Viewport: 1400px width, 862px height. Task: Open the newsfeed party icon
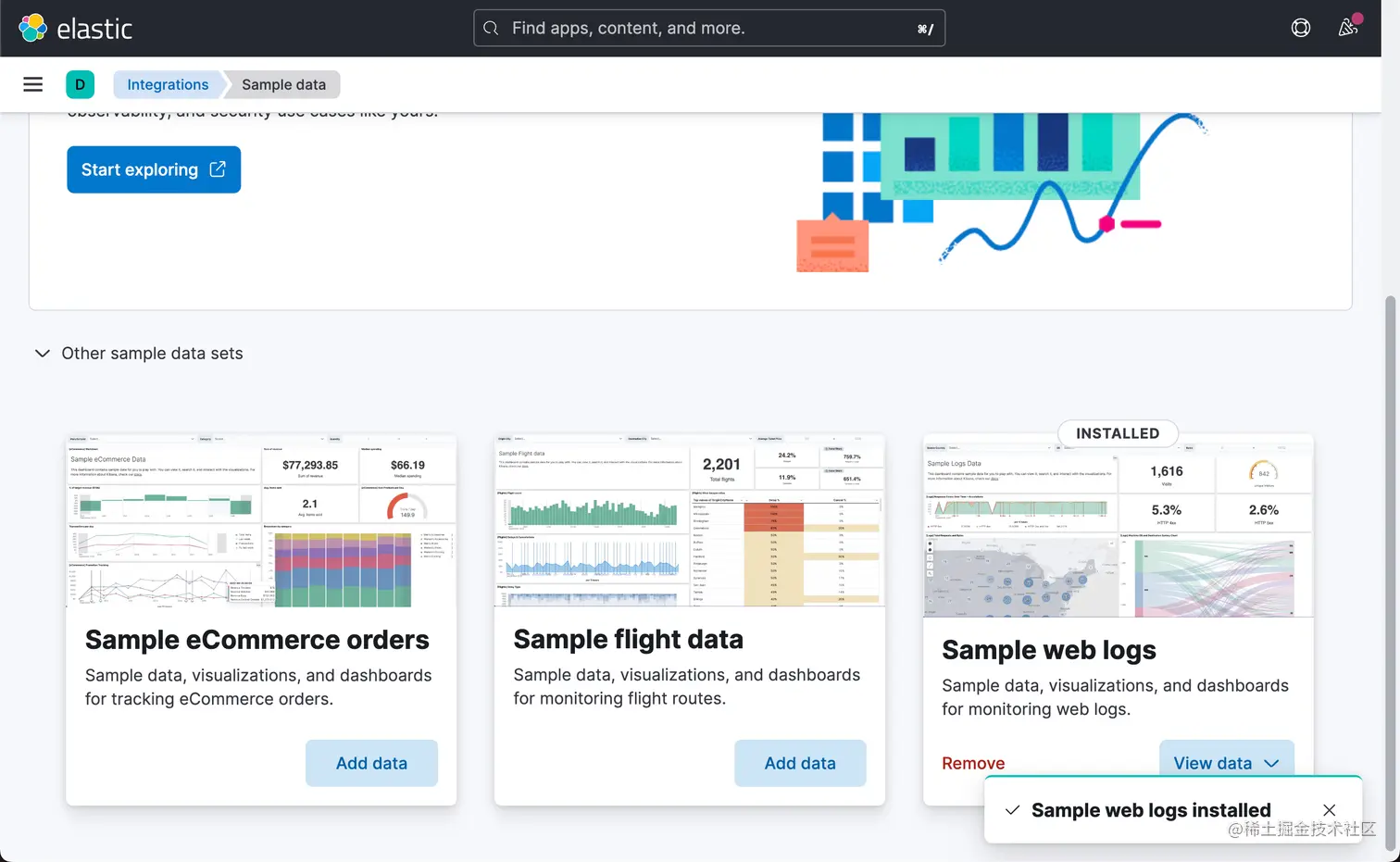tap(1348, 27)
